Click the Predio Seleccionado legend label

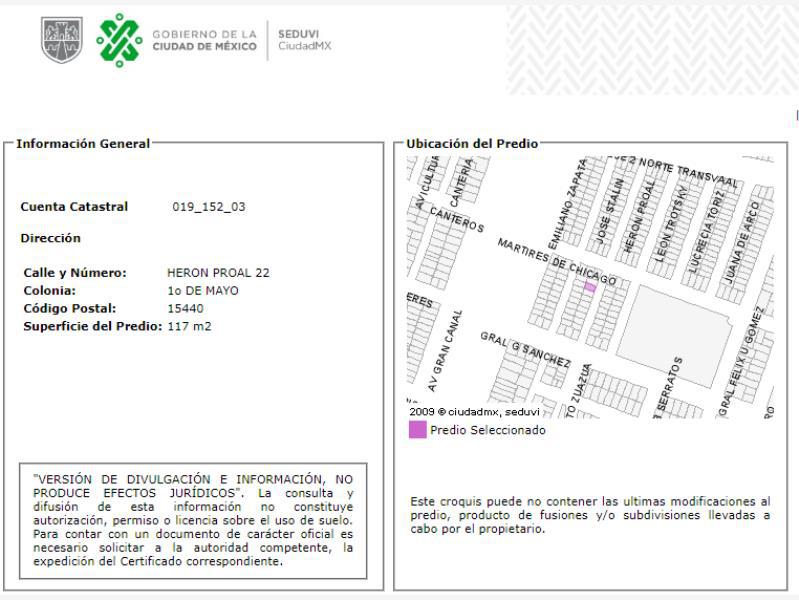tap(488, 430)
